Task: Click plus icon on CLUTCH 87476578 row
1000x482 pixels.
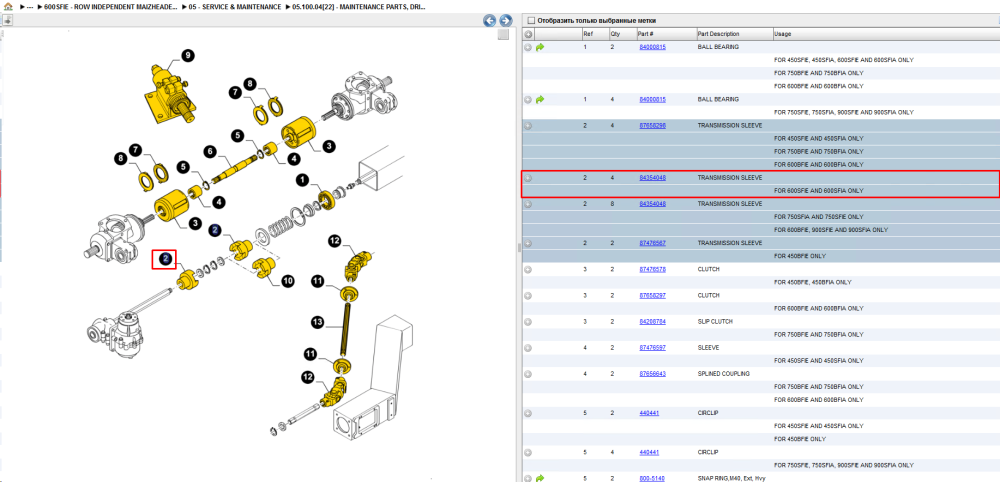Action: (528, 269)
